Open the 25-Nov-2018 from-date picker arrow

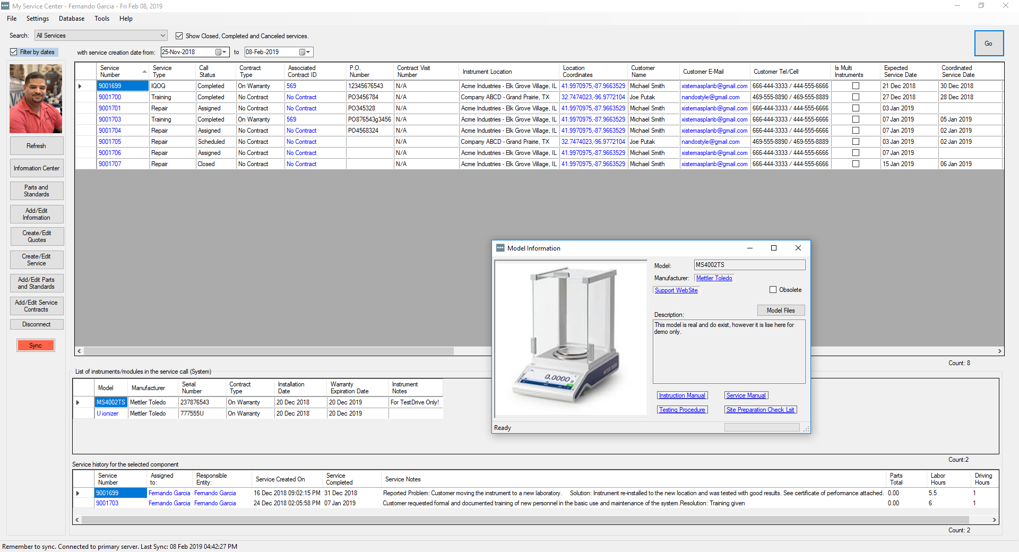click(224, 52)
